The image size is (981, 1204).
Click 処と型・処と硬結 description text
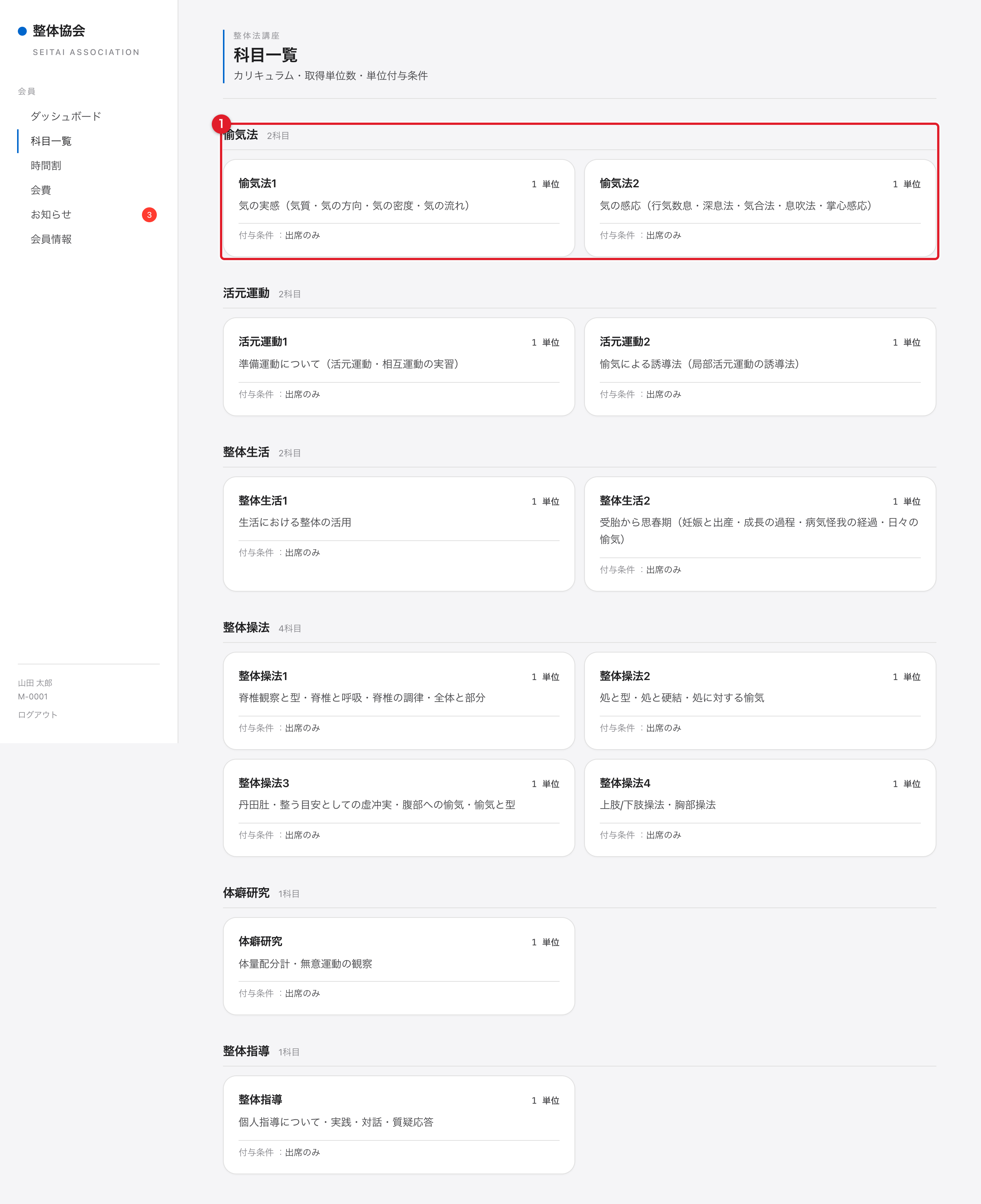click(x=682, y=698)
